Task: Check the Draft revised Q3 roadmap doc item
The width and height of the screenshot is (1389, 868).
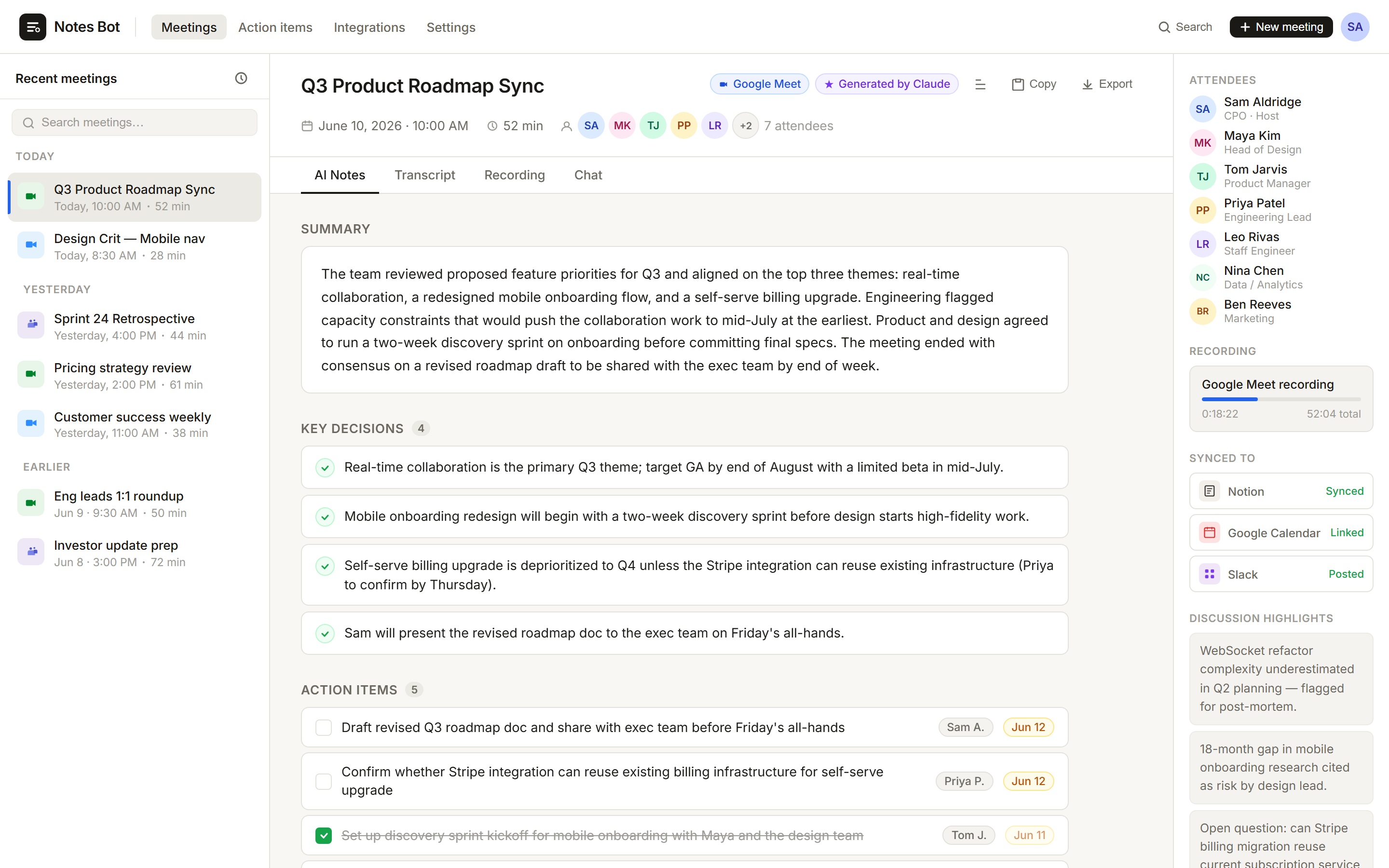Action: pos(324,728)
